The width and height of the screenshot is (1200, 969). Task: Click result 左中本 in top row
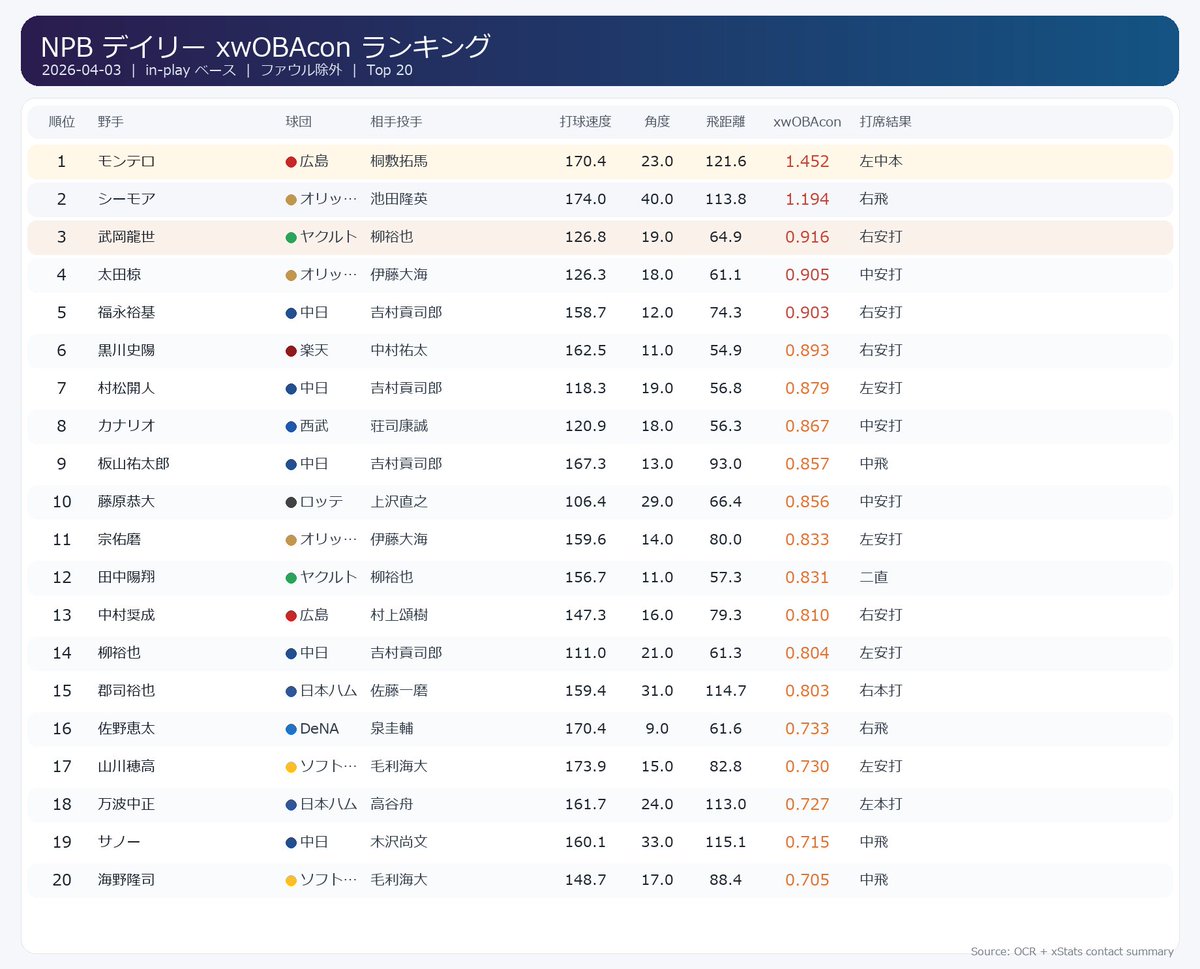[881, 161]
